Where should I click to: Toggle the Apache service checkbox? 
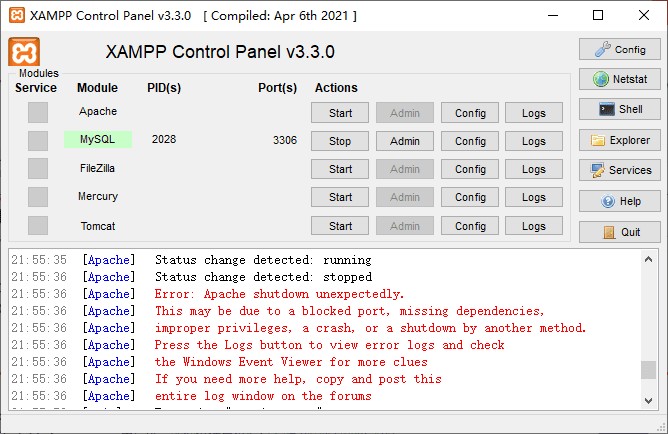pyautogui.click(x=38, y=112)
